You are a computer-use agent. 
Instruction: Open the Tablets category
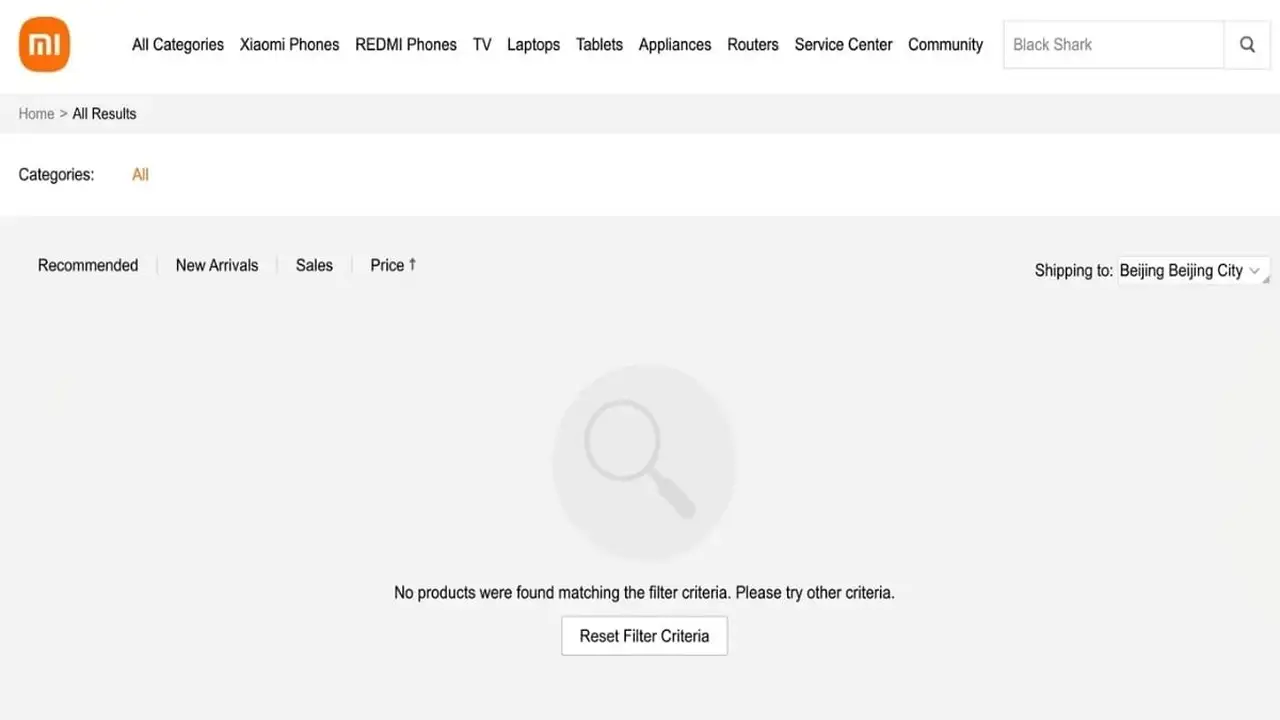coord(599,45)
